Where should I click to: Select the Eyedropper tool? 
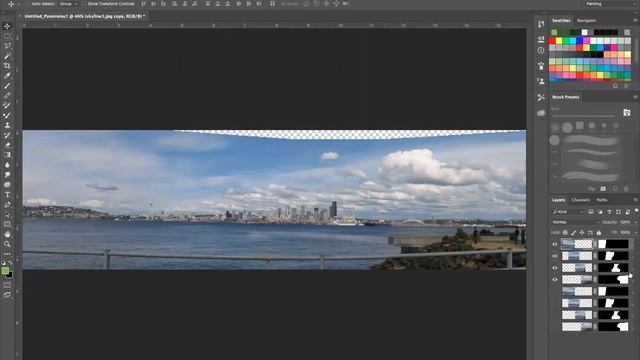pyautogui.click(x=7, y=76)
